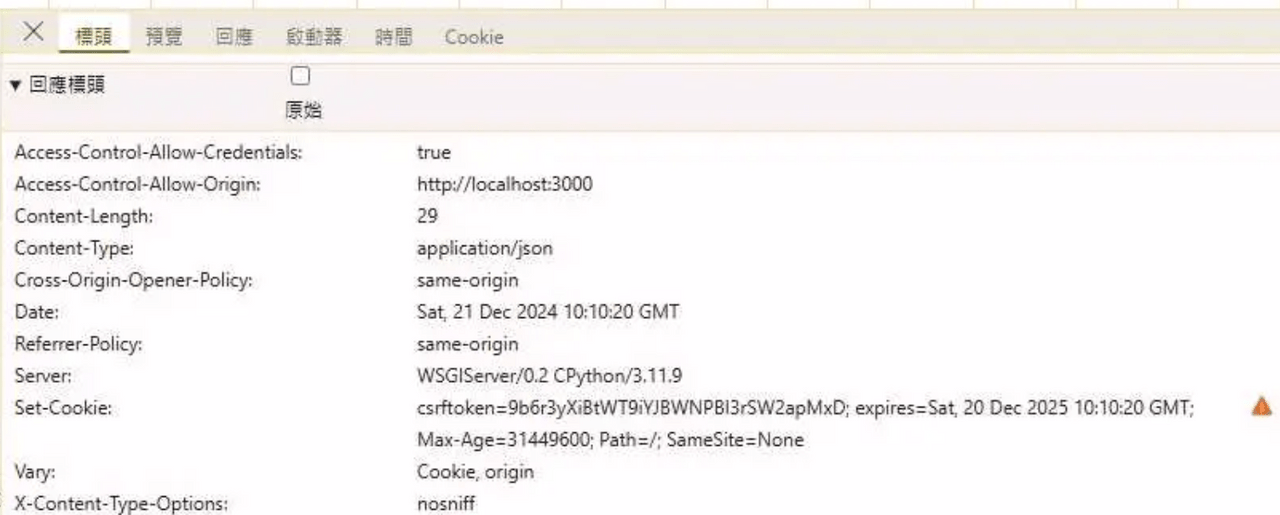
Task: Select the 啟動器 tab
Action: tap(314, 37)
